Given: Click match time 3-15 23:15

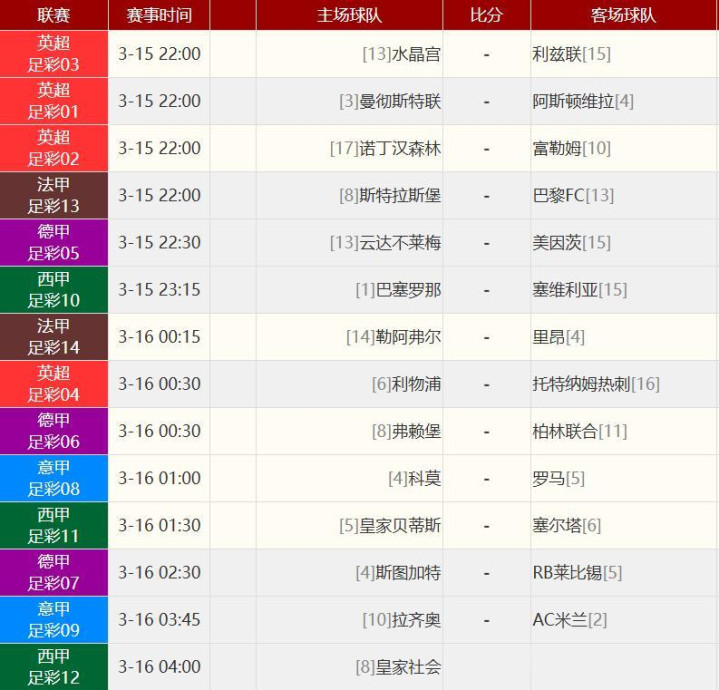Looking at the screenshot, I should click(160, 290).
